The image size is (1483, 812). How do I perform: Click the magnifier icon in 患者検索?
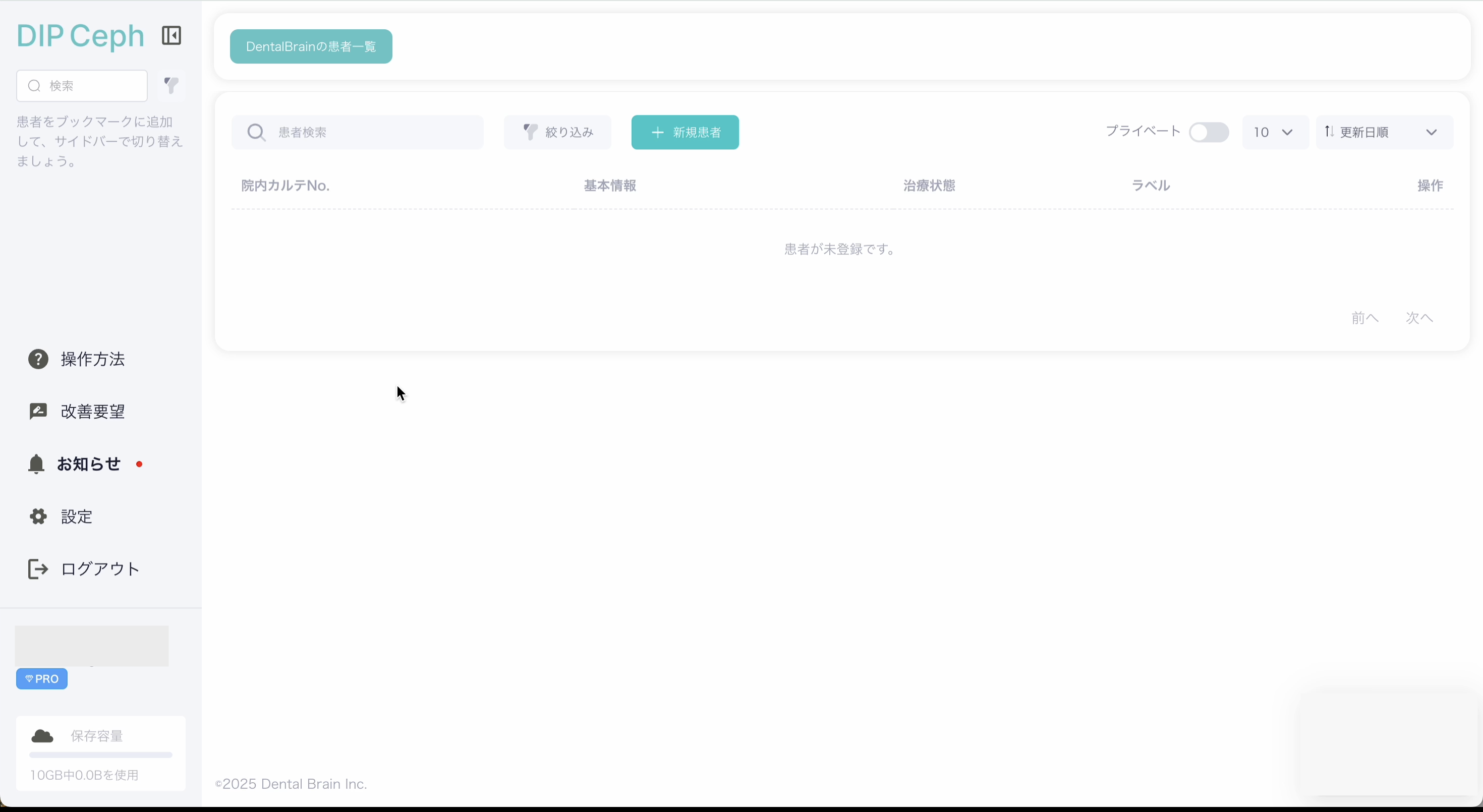pyautogui.click(x=256, y=132)
